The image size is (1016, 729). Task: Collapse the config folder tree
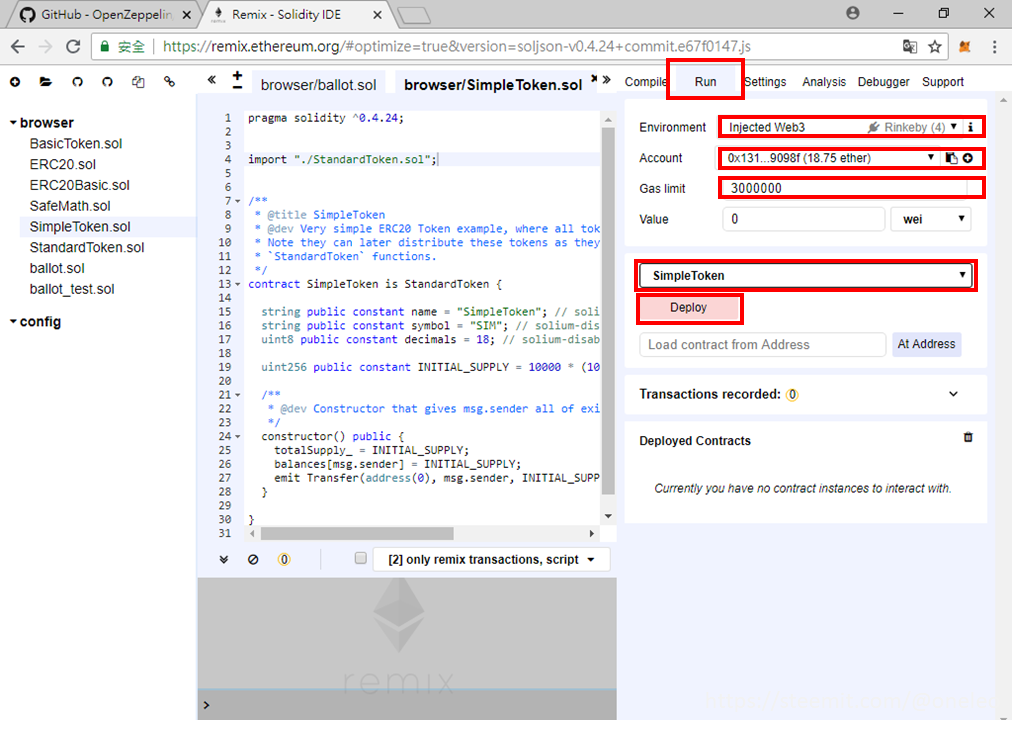(13, 321)
